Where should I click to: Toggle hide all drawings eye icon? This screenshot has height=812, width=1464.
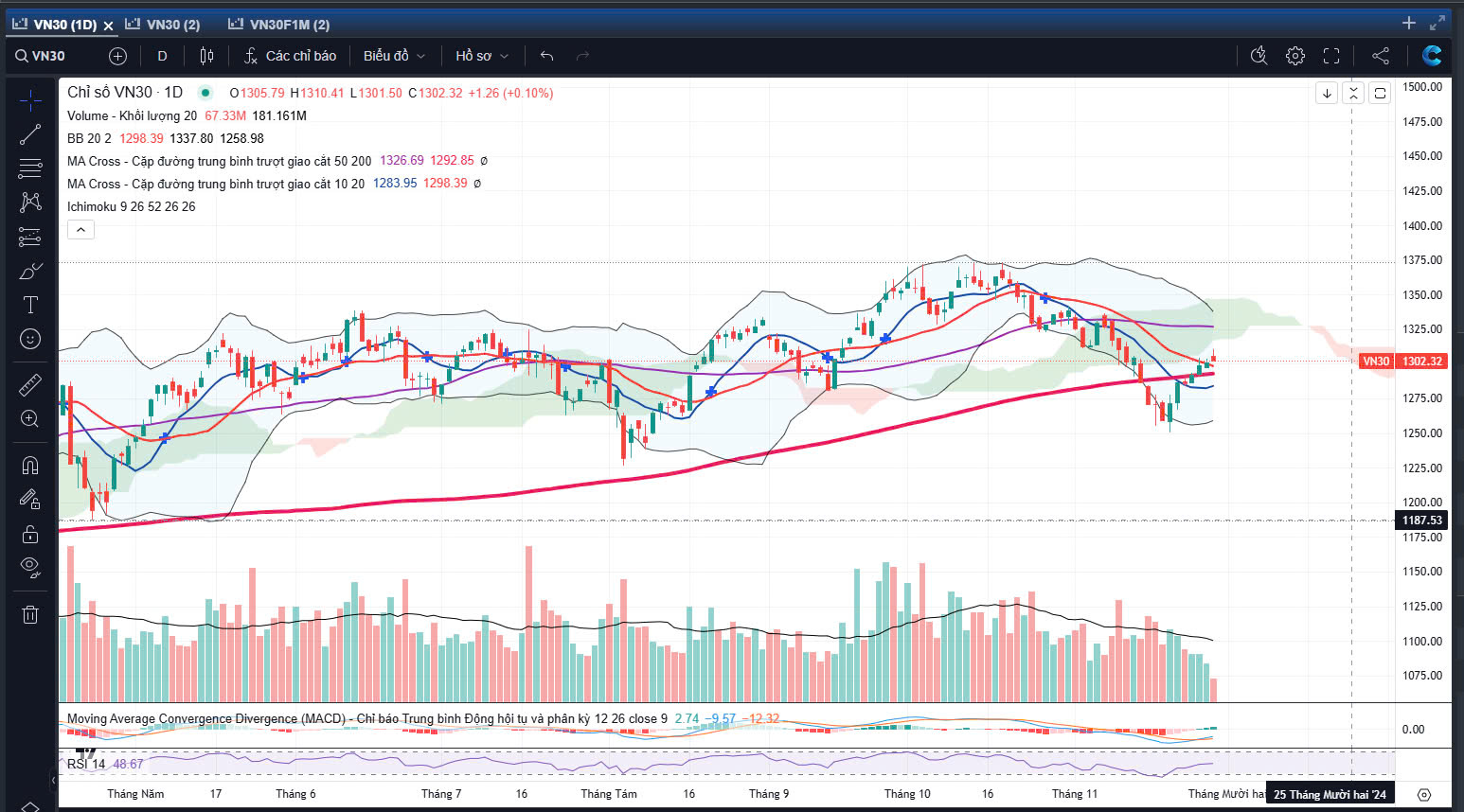coord(30,568)
